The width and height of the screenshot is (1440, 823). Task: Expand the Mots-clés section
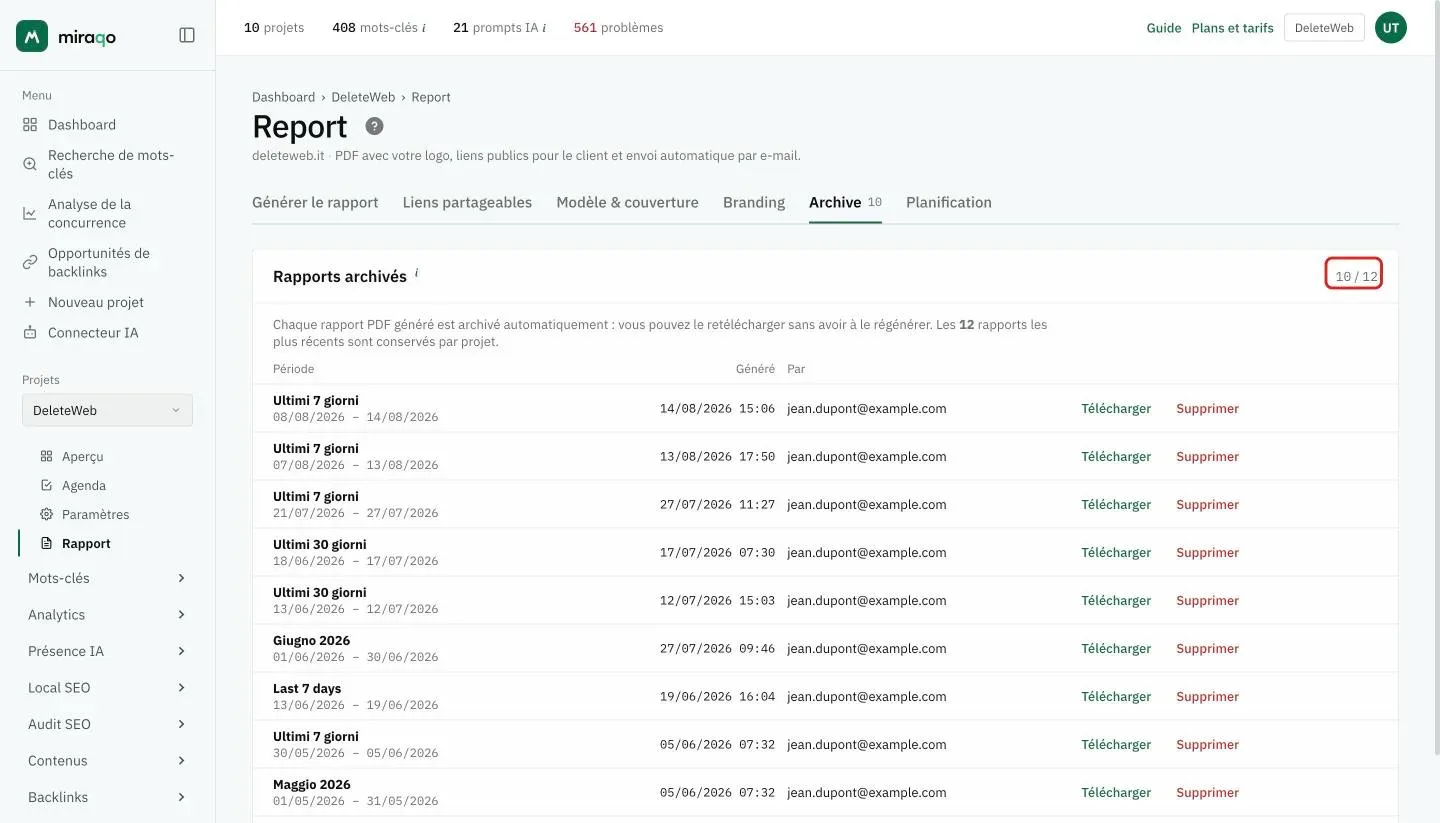click(x=107, y=578)
